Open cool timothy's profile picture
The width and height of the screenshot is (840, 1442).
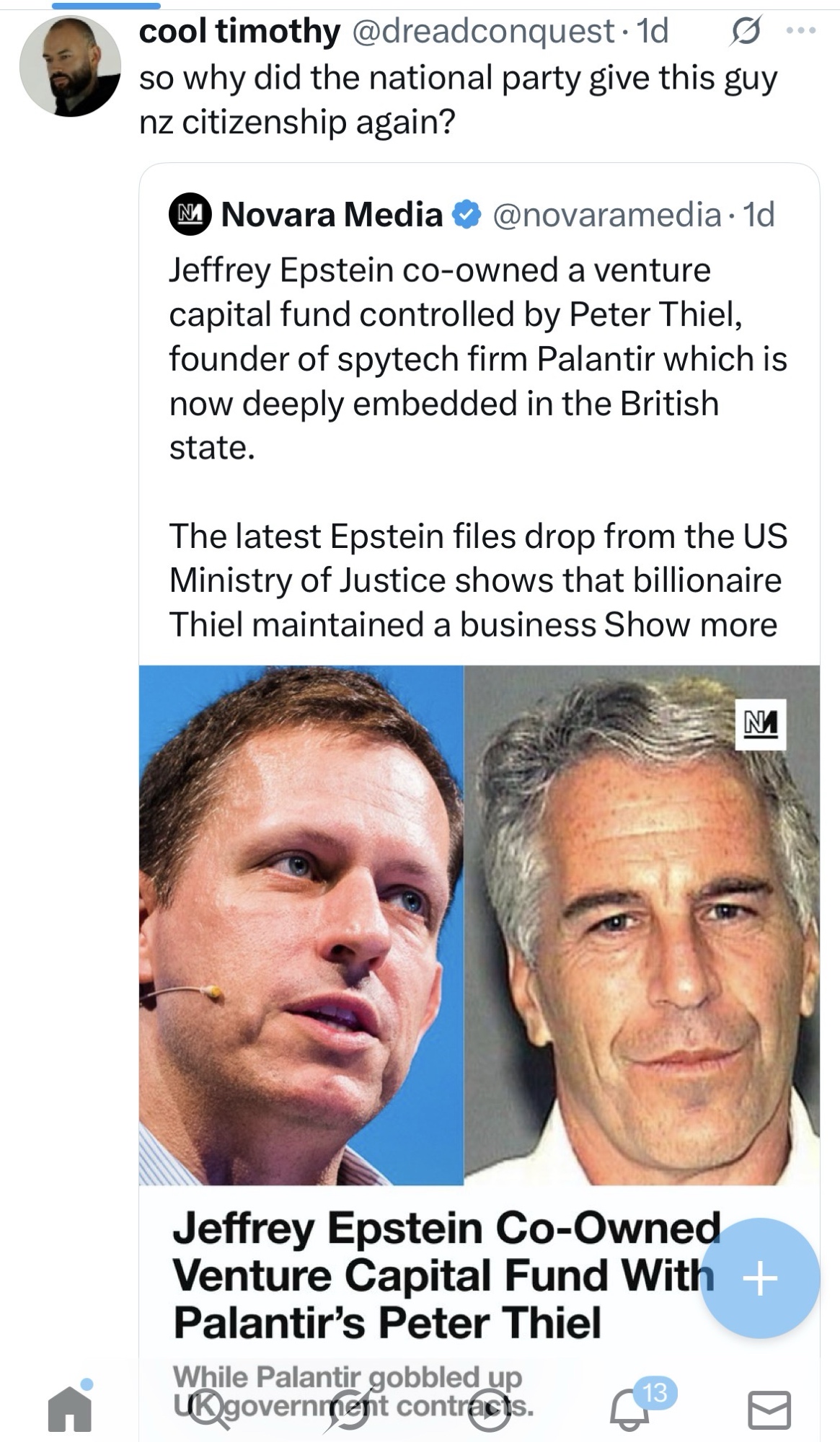[70, 66]
